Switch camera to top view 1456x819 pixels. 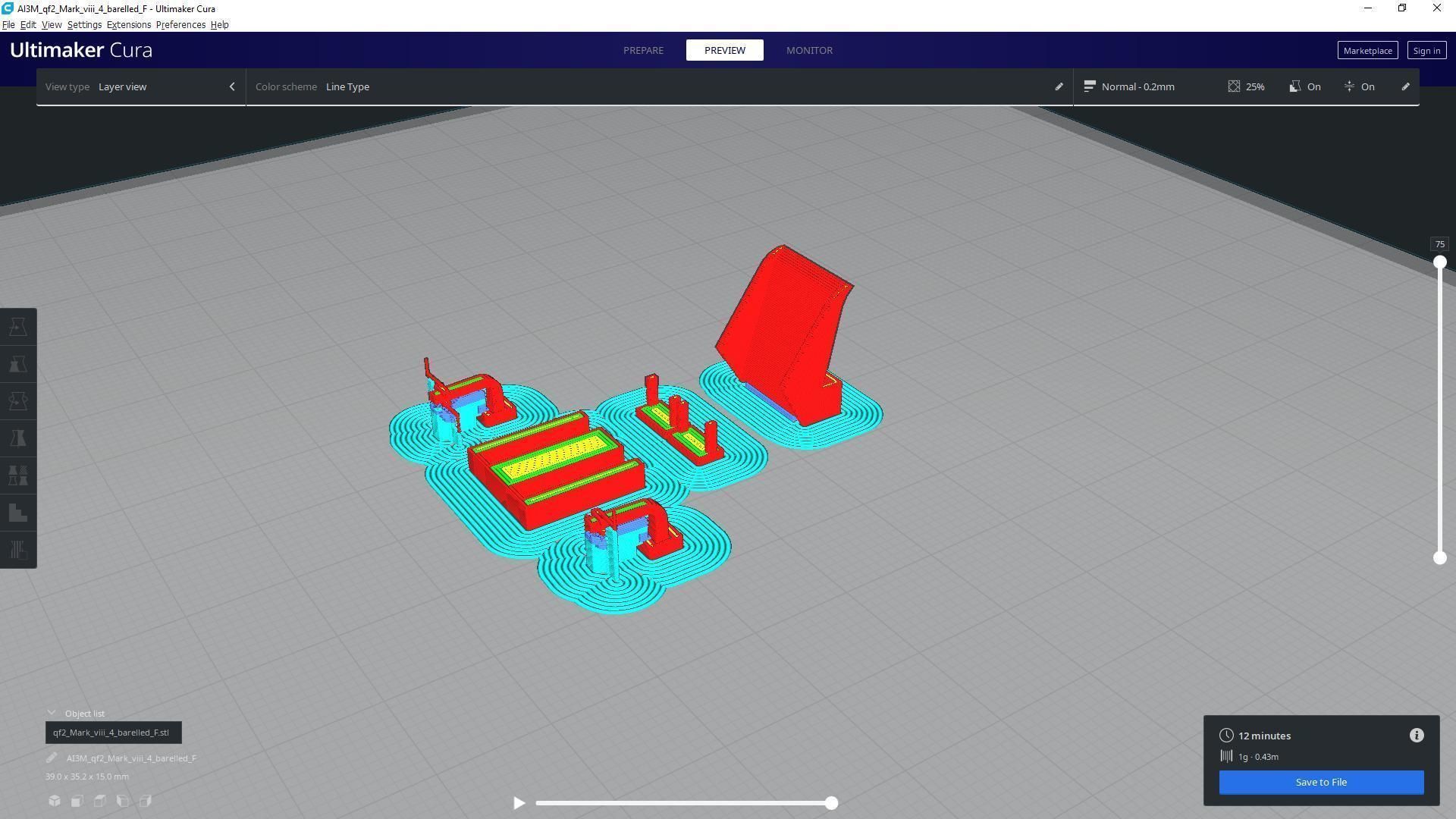click(100, 801)
